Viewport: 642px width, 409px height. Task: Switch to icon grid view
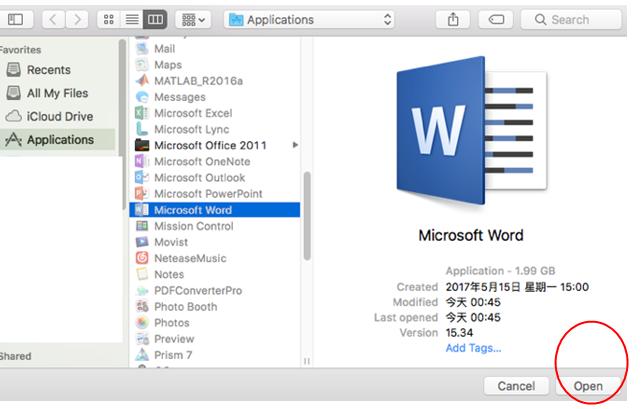pyautogui.click(x=109, y=19)
